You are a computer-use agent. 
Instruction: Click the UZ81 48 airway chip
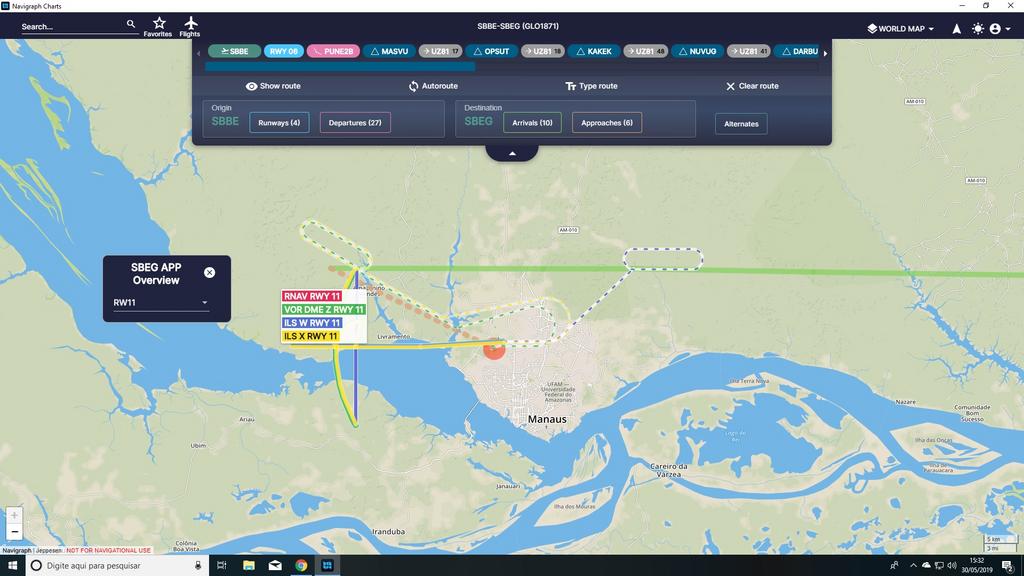(x=645, y=51)
